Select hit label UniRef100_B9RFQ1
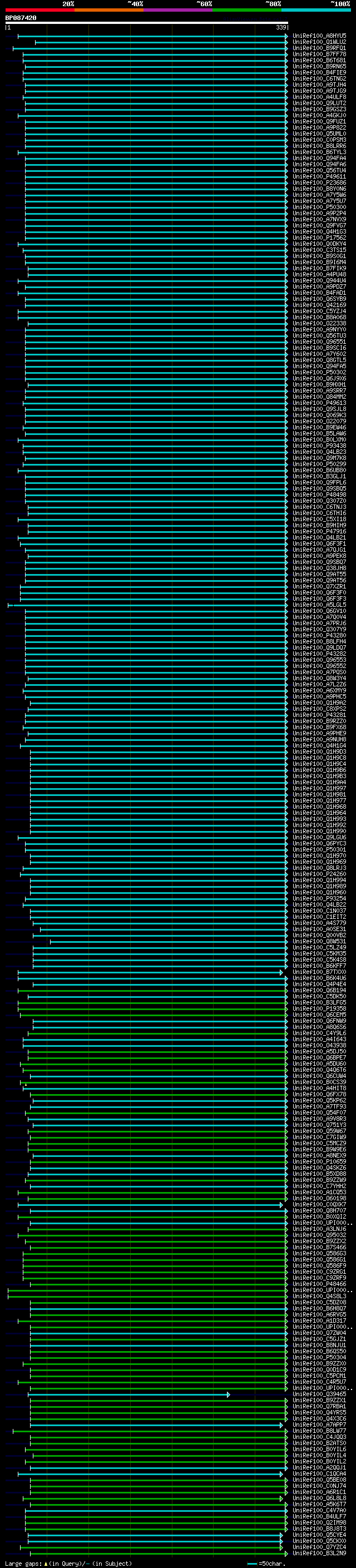This screenshot has height=1568, width=356. (319, 48)
